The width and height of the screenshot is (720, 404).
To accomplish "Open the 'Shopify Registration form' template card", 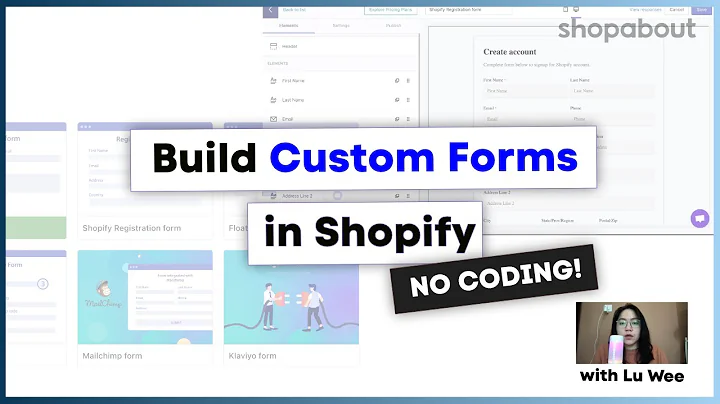I will [x=145, y=180].
